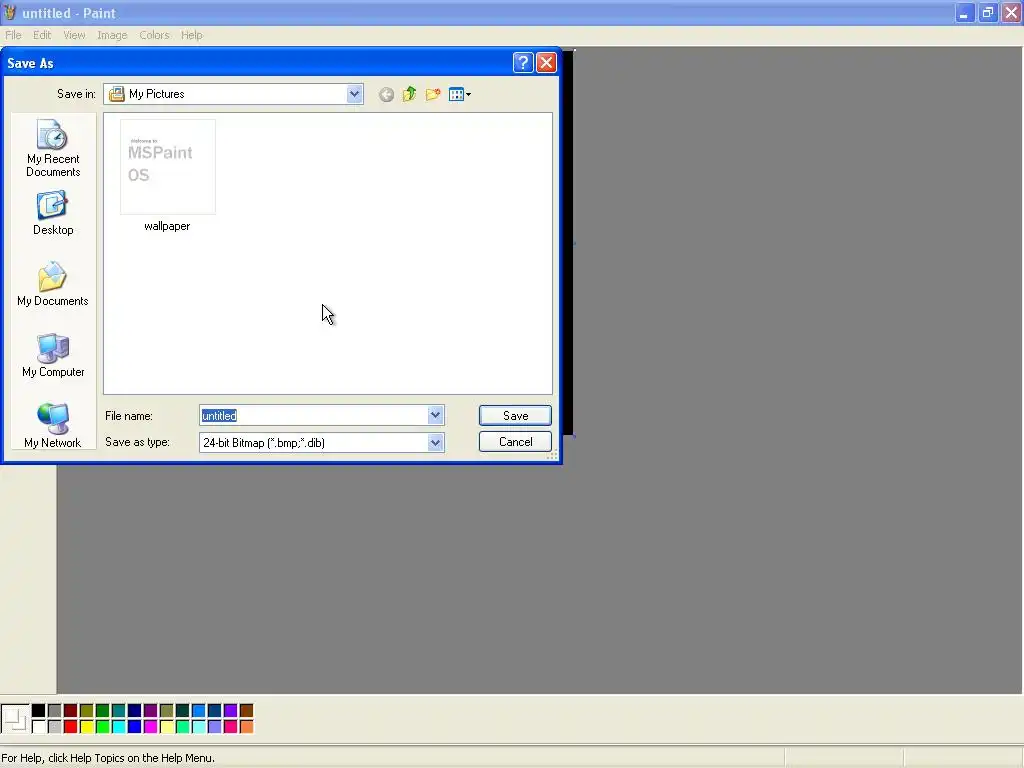Select the wallpaper image thumbnail

pos(168,167)
